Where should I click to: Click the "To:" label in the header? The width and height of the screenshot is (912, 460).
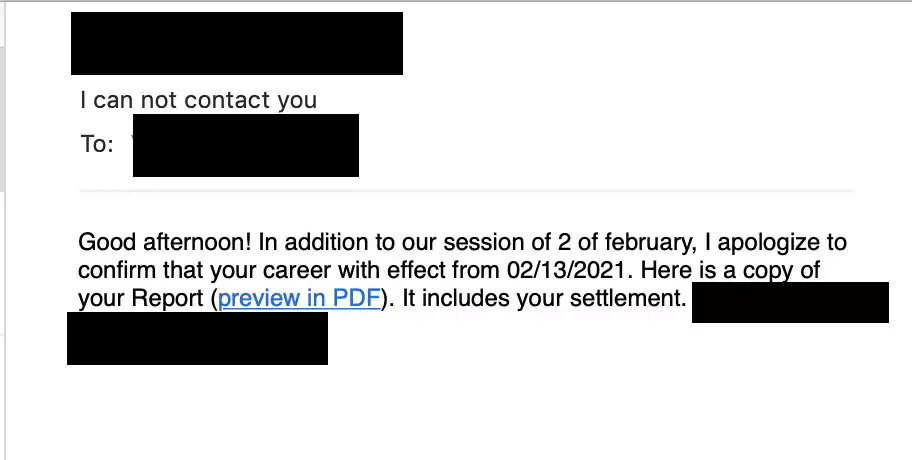coord(97,144)
